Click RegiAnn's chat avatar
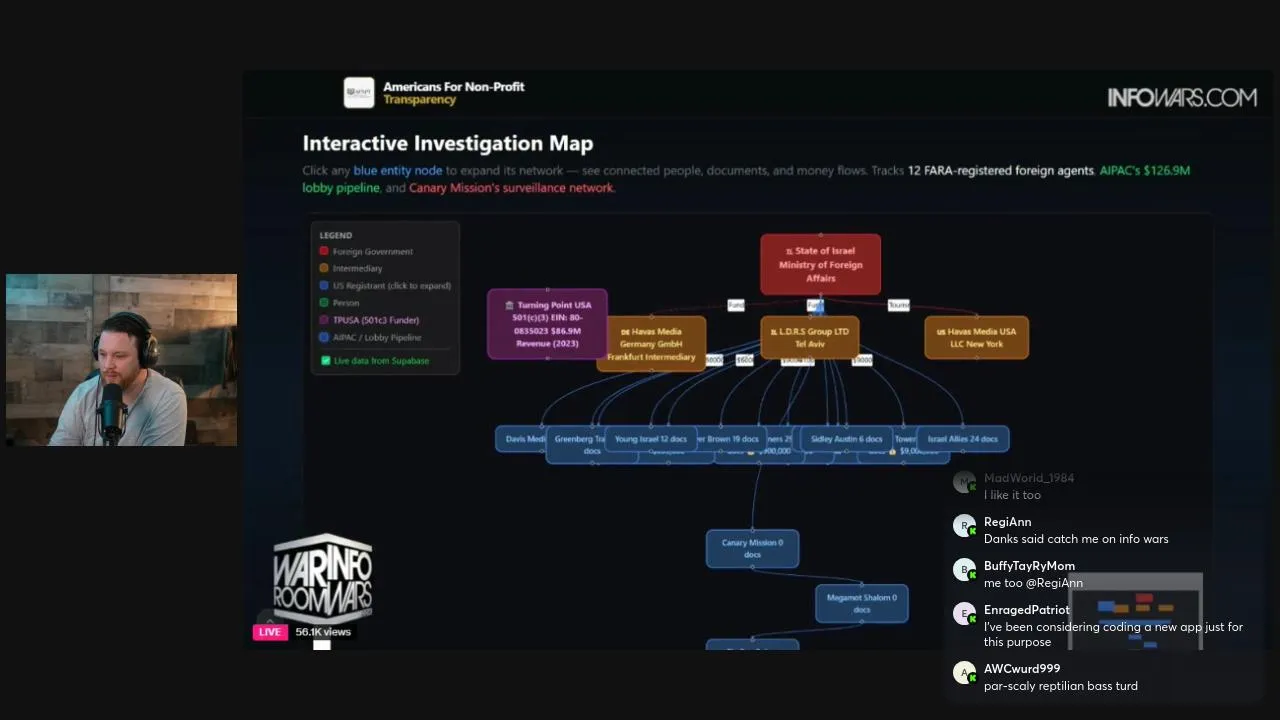This screenshot has height=720, width=1280. point(964,526)
